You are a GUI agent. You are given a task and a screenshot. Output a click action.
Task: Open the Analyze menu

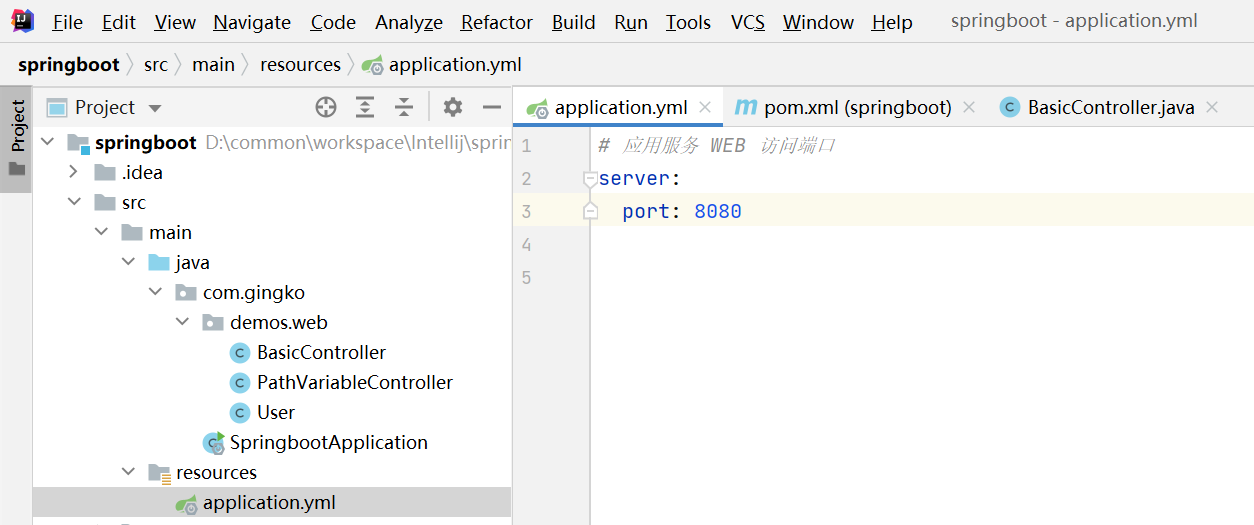pos(409,22)
